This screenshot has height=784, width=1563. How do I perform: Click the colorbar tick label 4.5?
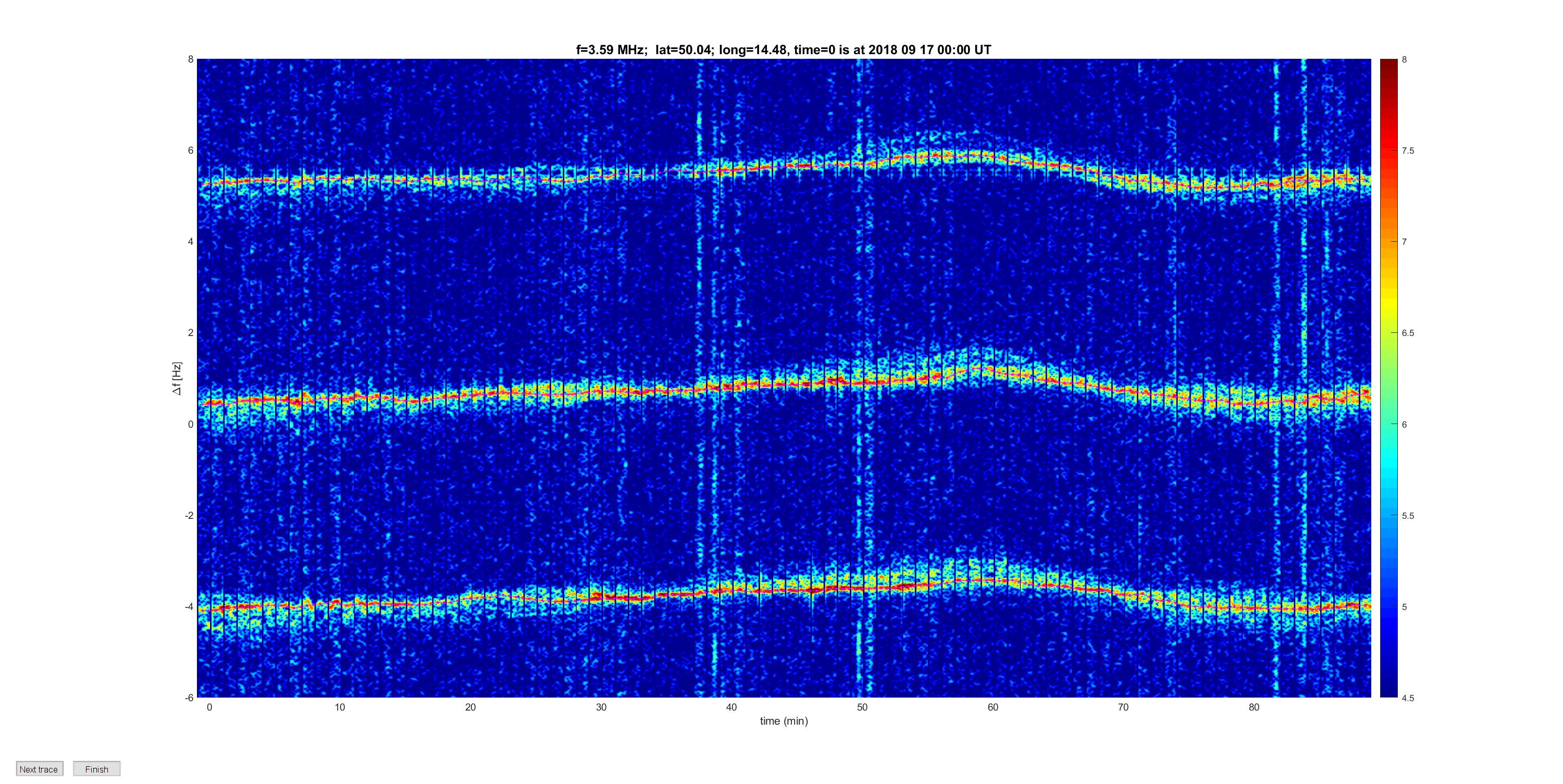(x=1408, y=699)
